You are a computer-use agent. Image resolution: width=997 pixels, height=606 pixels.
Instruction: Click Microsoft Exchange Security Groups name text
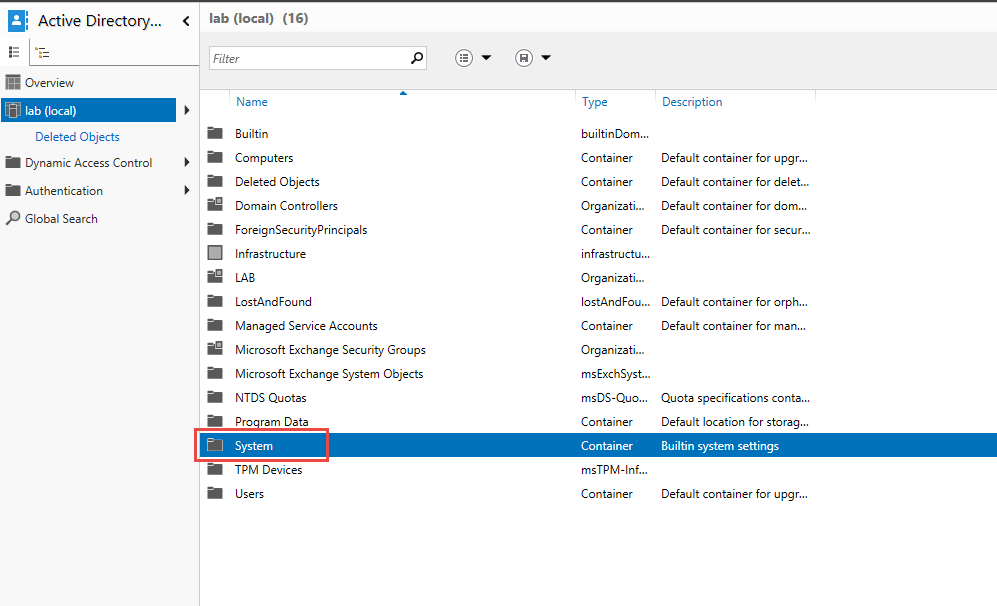coord(330,350)
